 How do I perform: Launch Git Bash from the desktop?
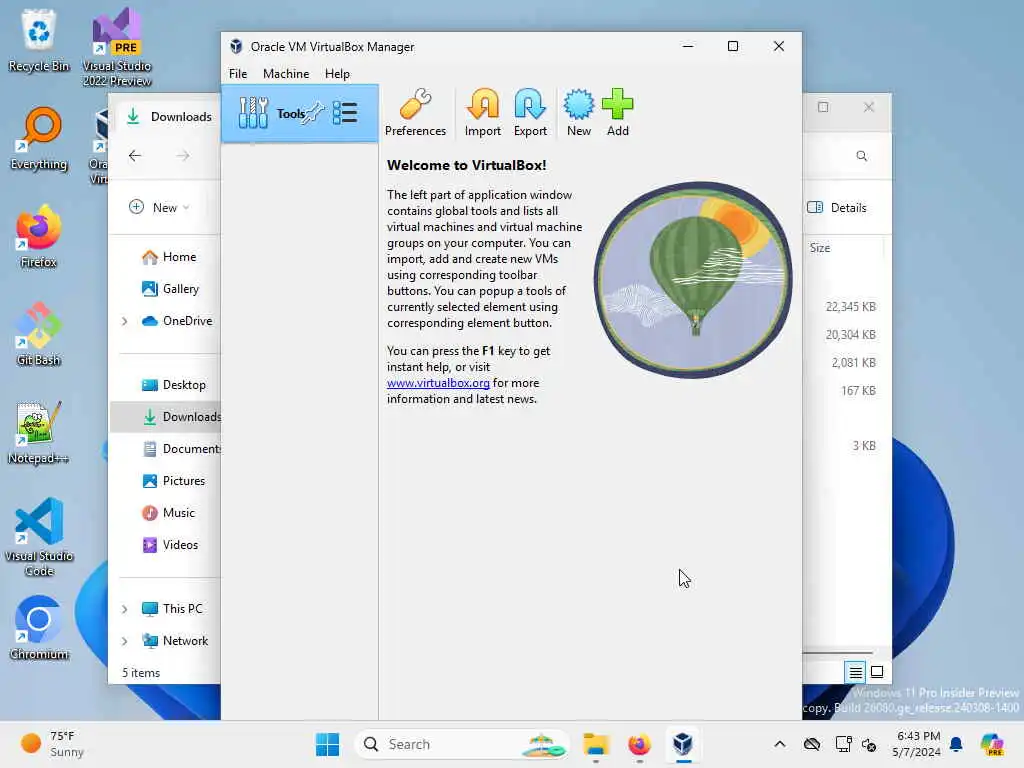pos(39,334)
